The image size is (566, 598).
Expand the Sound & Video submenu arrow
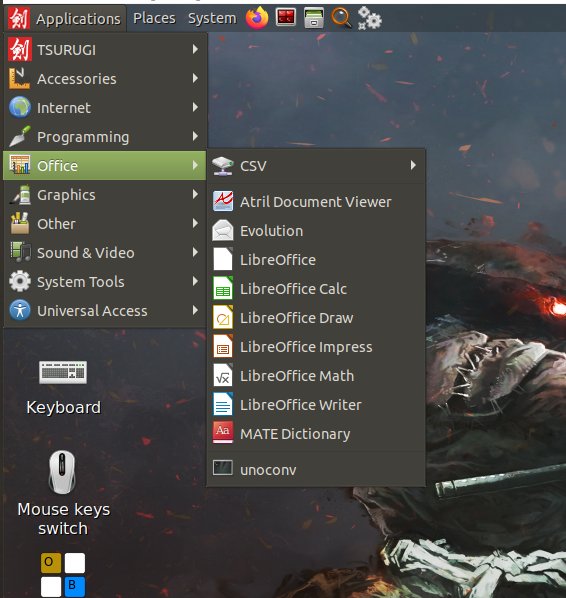[x=195, y=252]
